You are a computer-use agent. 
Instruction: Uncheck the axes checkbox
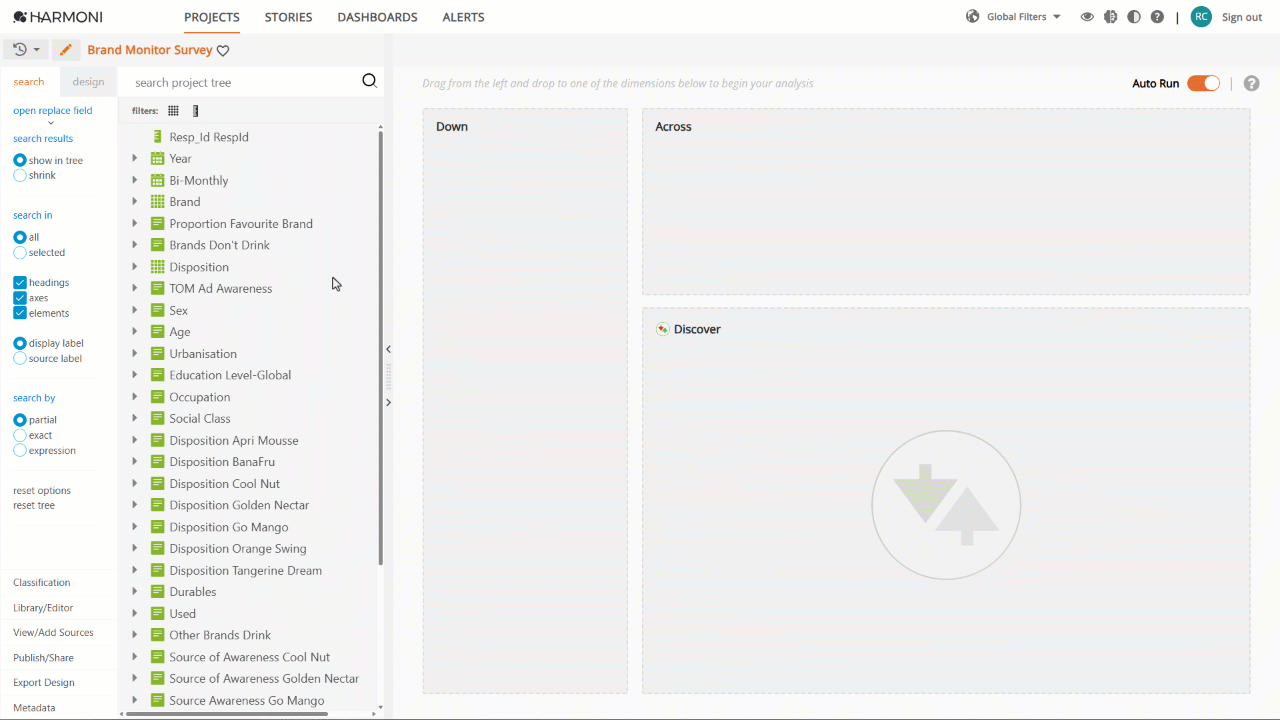pos(20,298)
